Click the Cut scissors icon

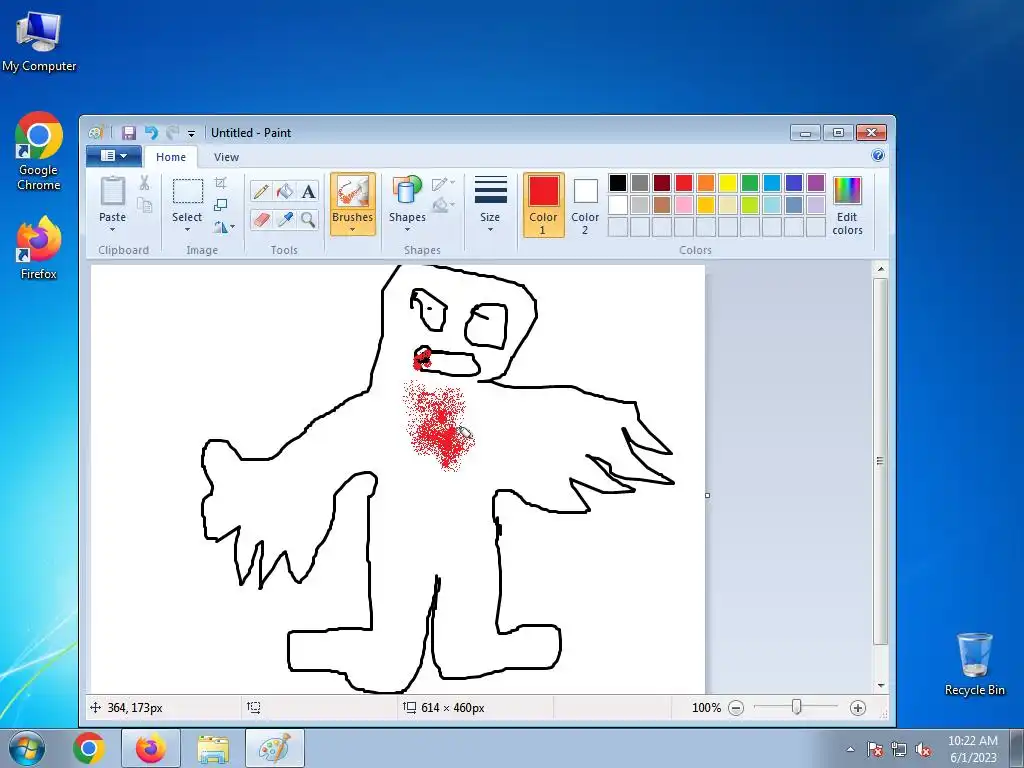click(144, 184)
